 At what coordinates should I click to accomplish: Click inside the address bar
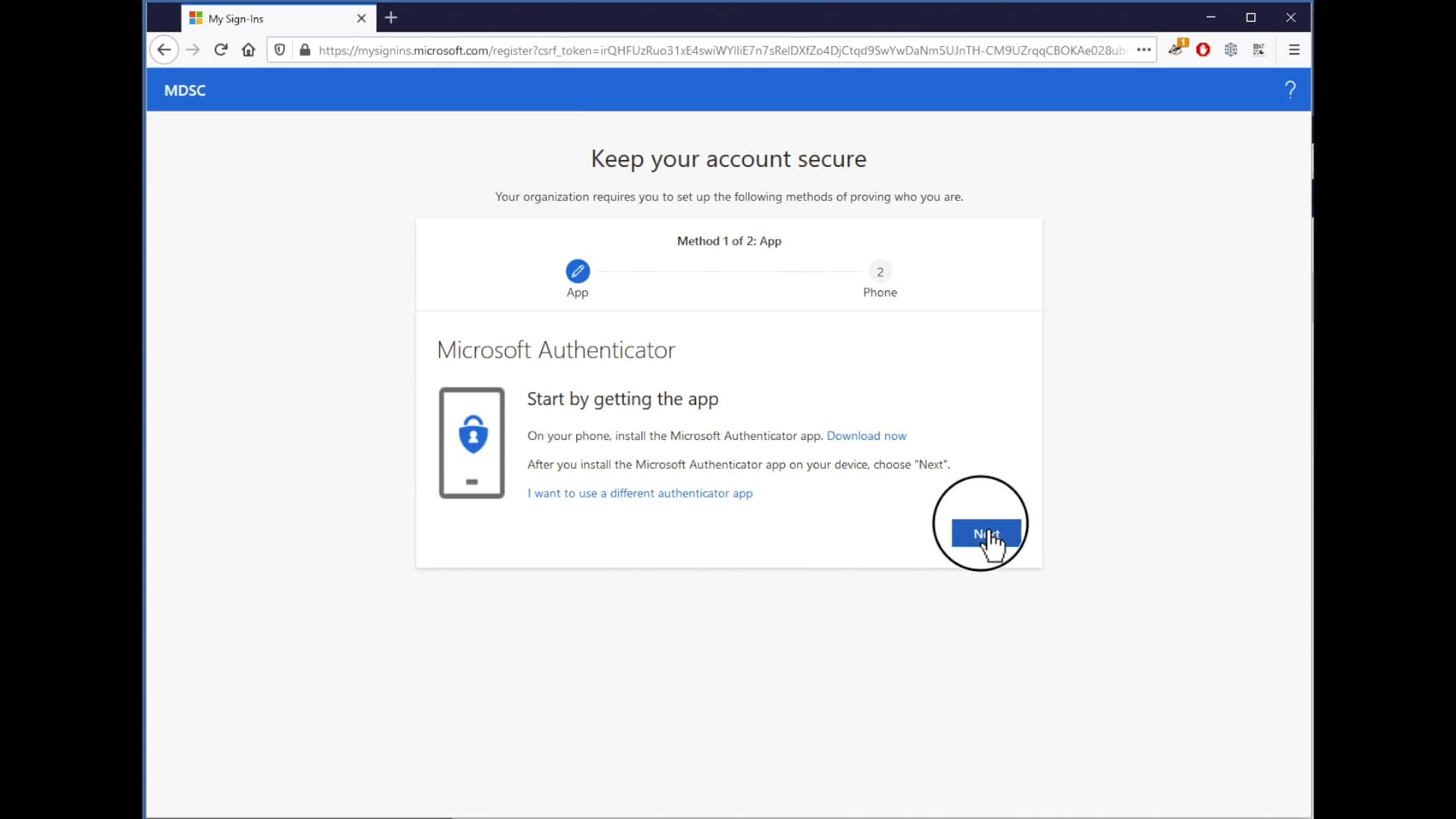click(682, 50)
